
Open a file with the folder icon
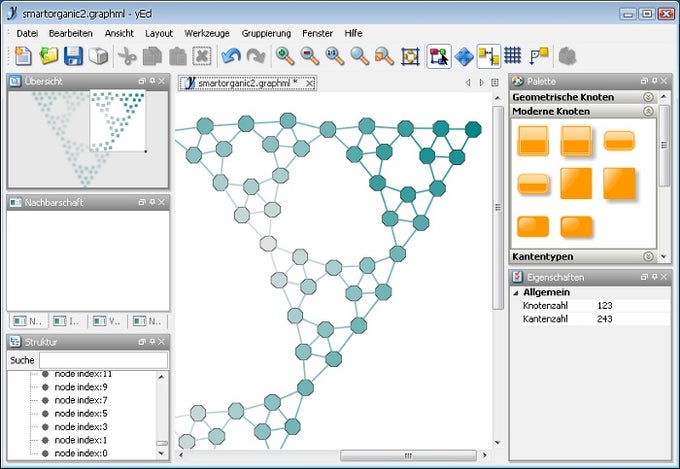(x=48, y=56)
